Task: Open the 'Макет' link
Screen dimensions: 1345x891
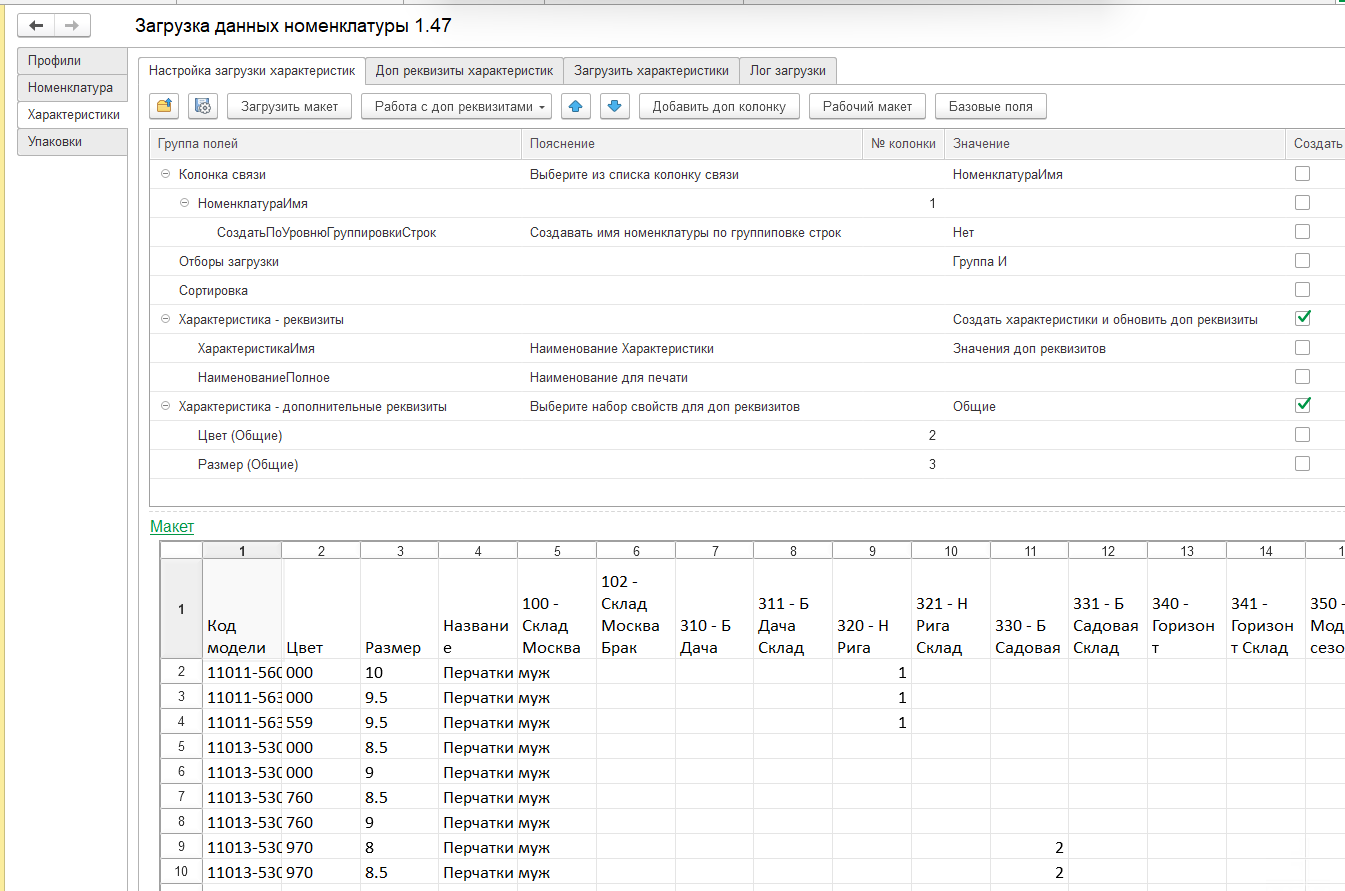Action: pos(172,527)
